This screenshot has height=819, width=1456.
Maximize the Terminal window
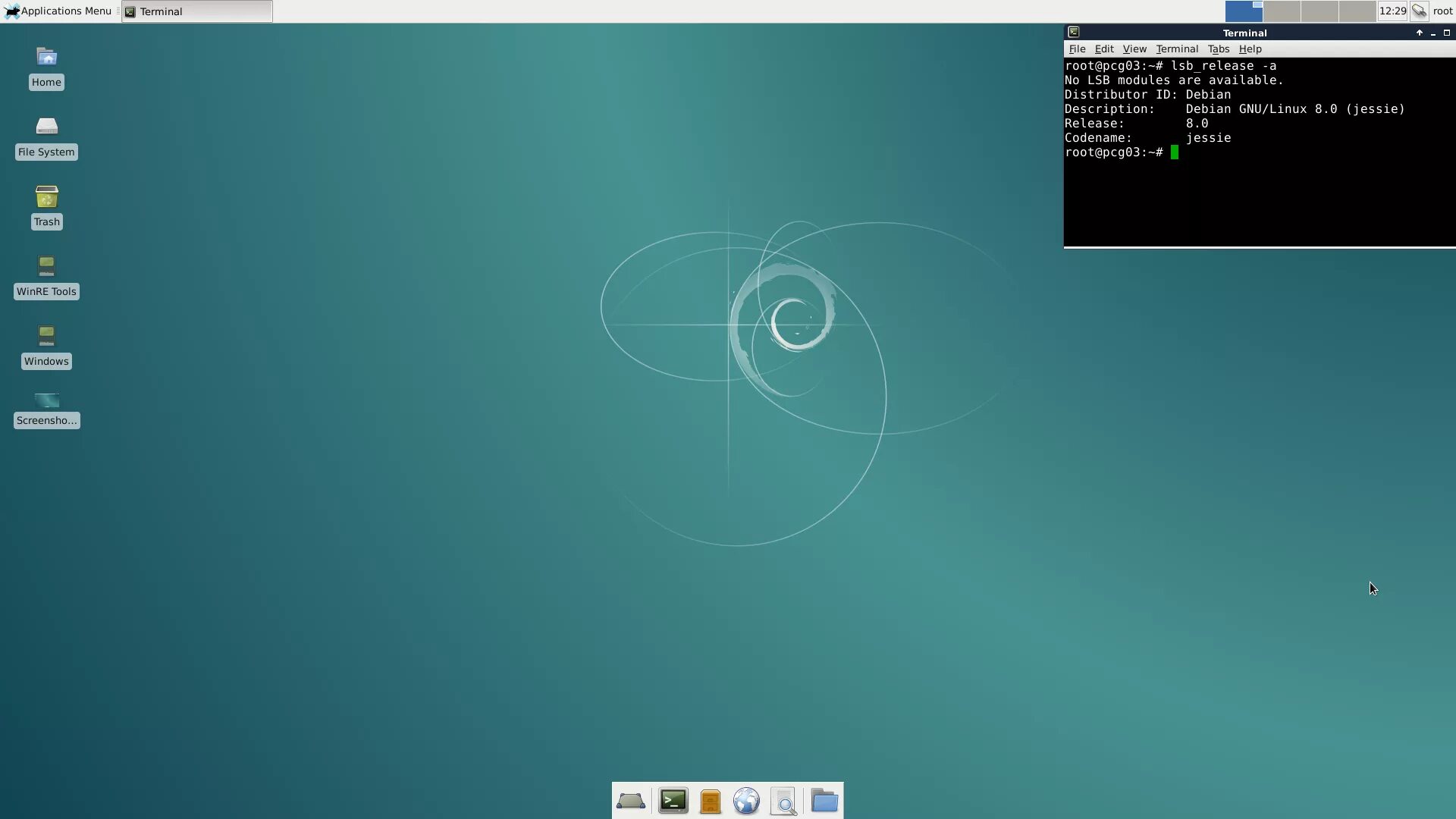click(1447, 33)
